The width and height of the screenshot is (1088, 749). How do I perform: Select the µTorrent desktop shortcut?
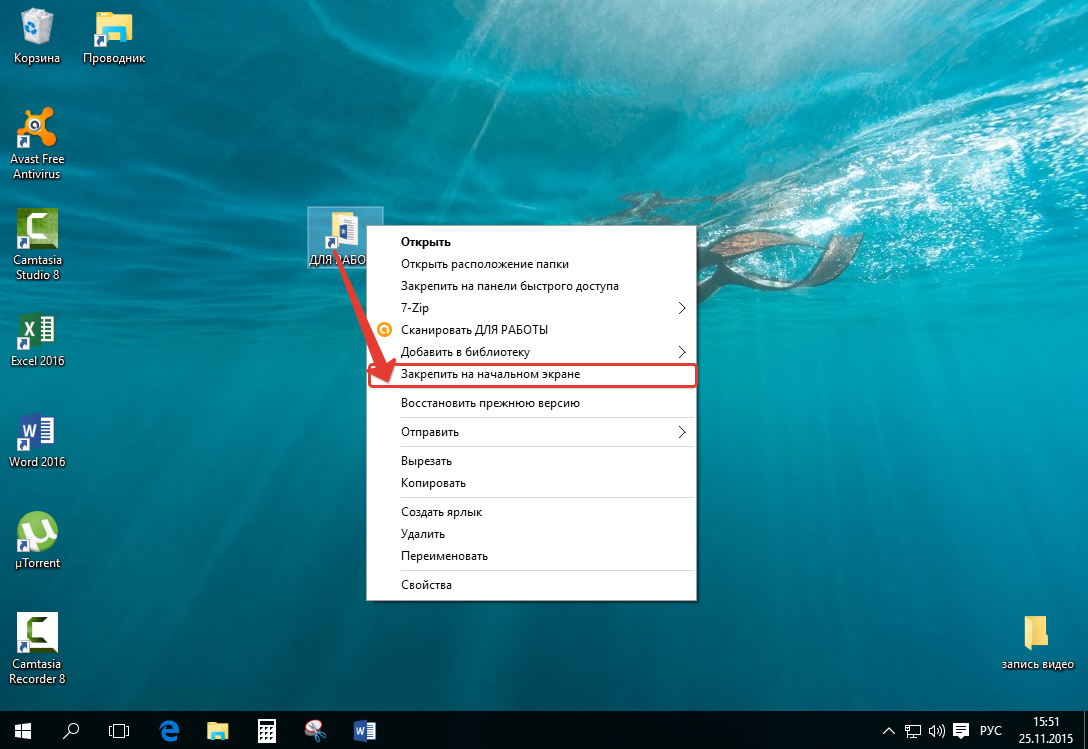tap(37, 533)
